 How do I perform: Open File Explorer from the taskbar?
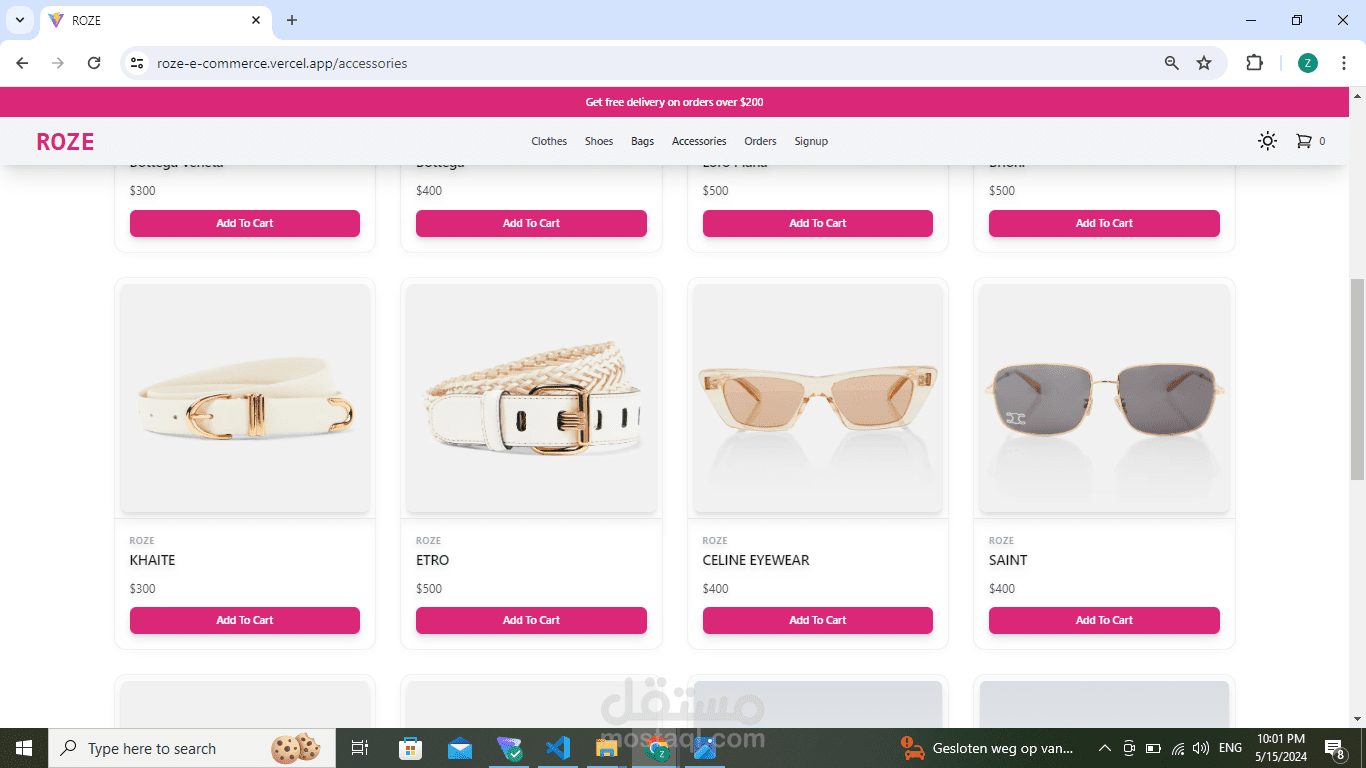tap(607, 748)
